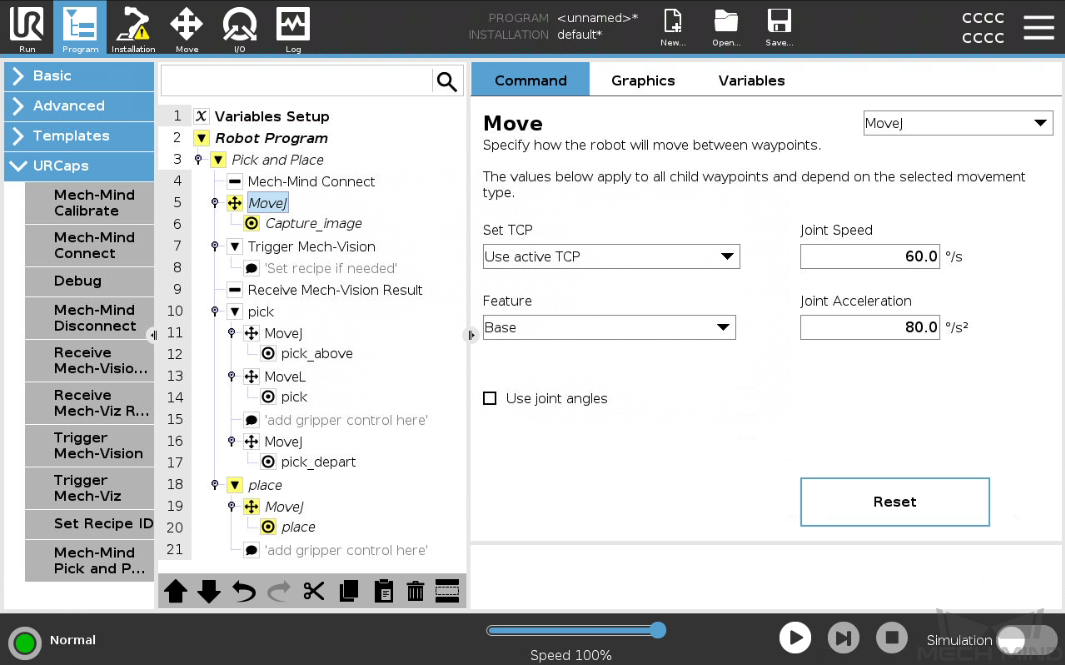This screenshot has height=665, width=1065.
Task: Click the Open folder icon
Action: pos(726,27)
